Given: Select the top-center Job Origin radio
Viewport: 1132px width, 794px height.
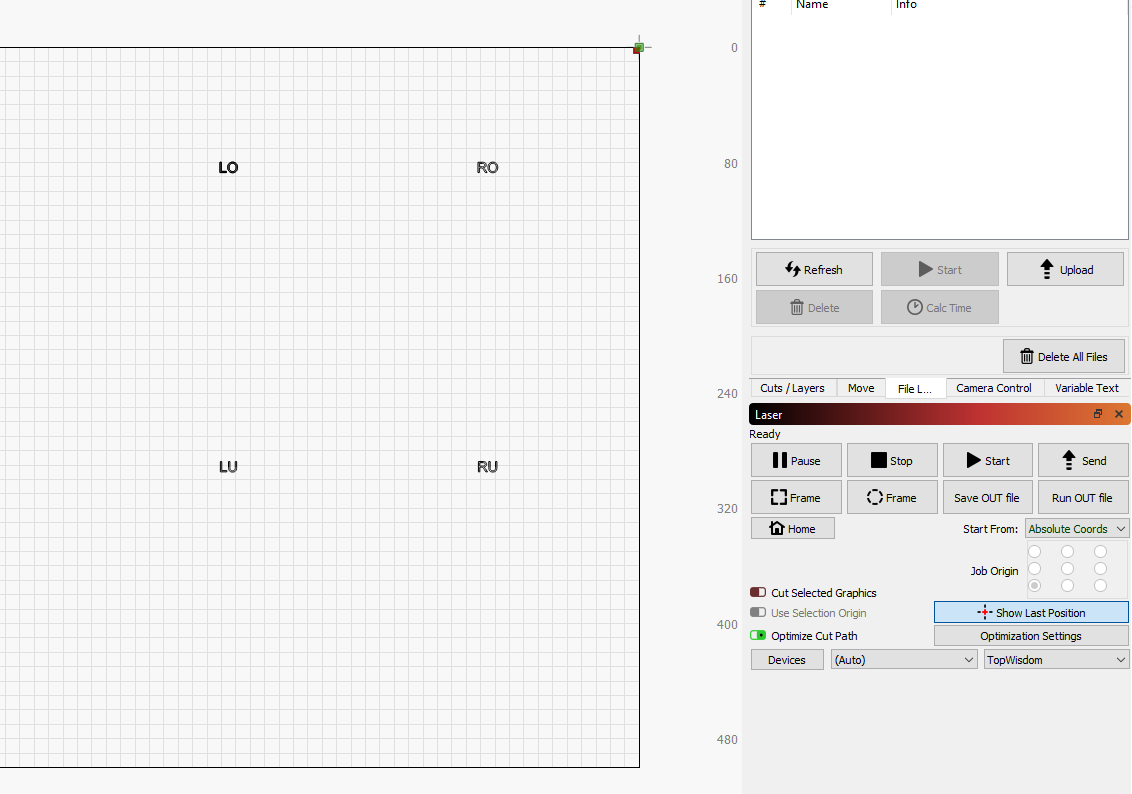Looking at the screenshot, I should tap(1068, 551).
